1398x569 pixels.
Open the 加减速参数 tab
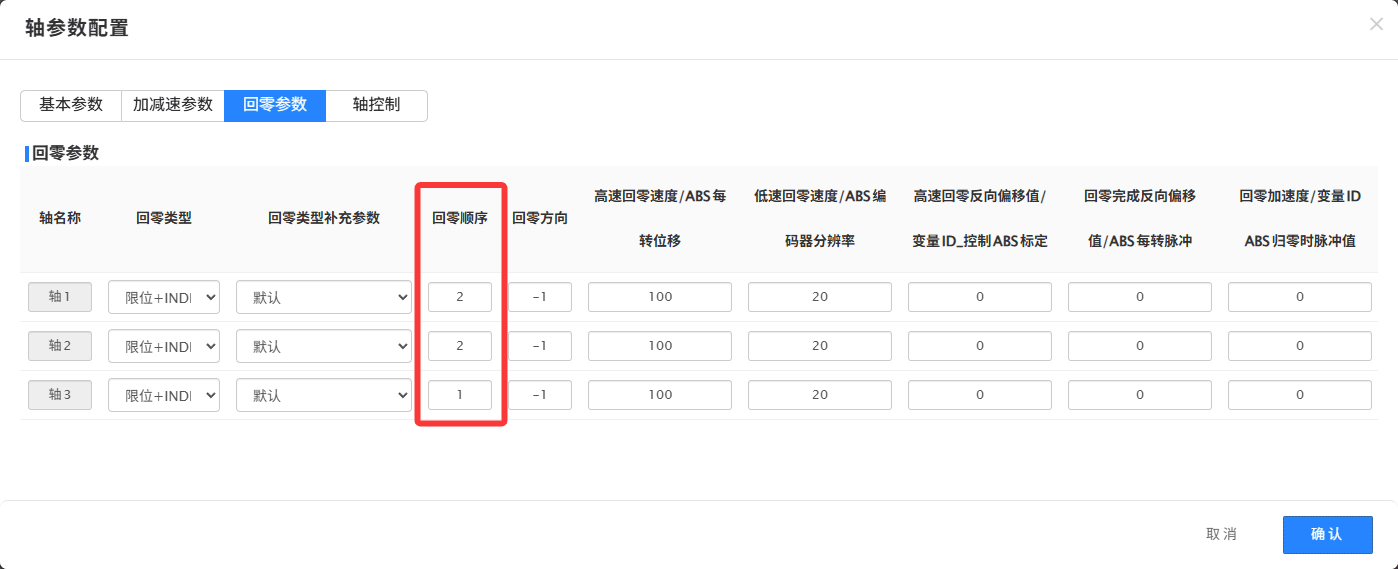(x=173, y=105)
